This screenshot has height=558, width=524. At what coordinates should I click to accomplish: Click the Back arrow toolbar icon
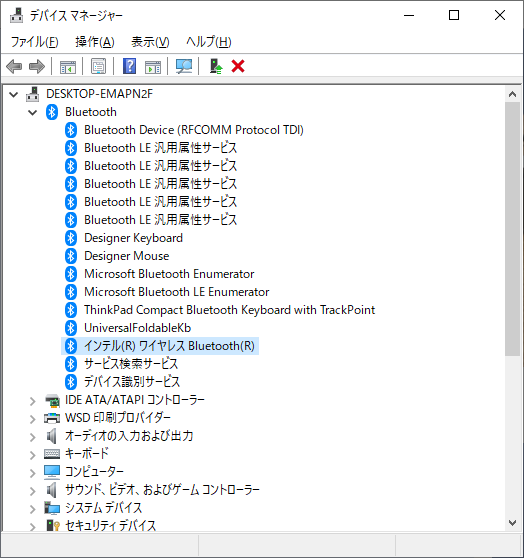tap(14, 67)
